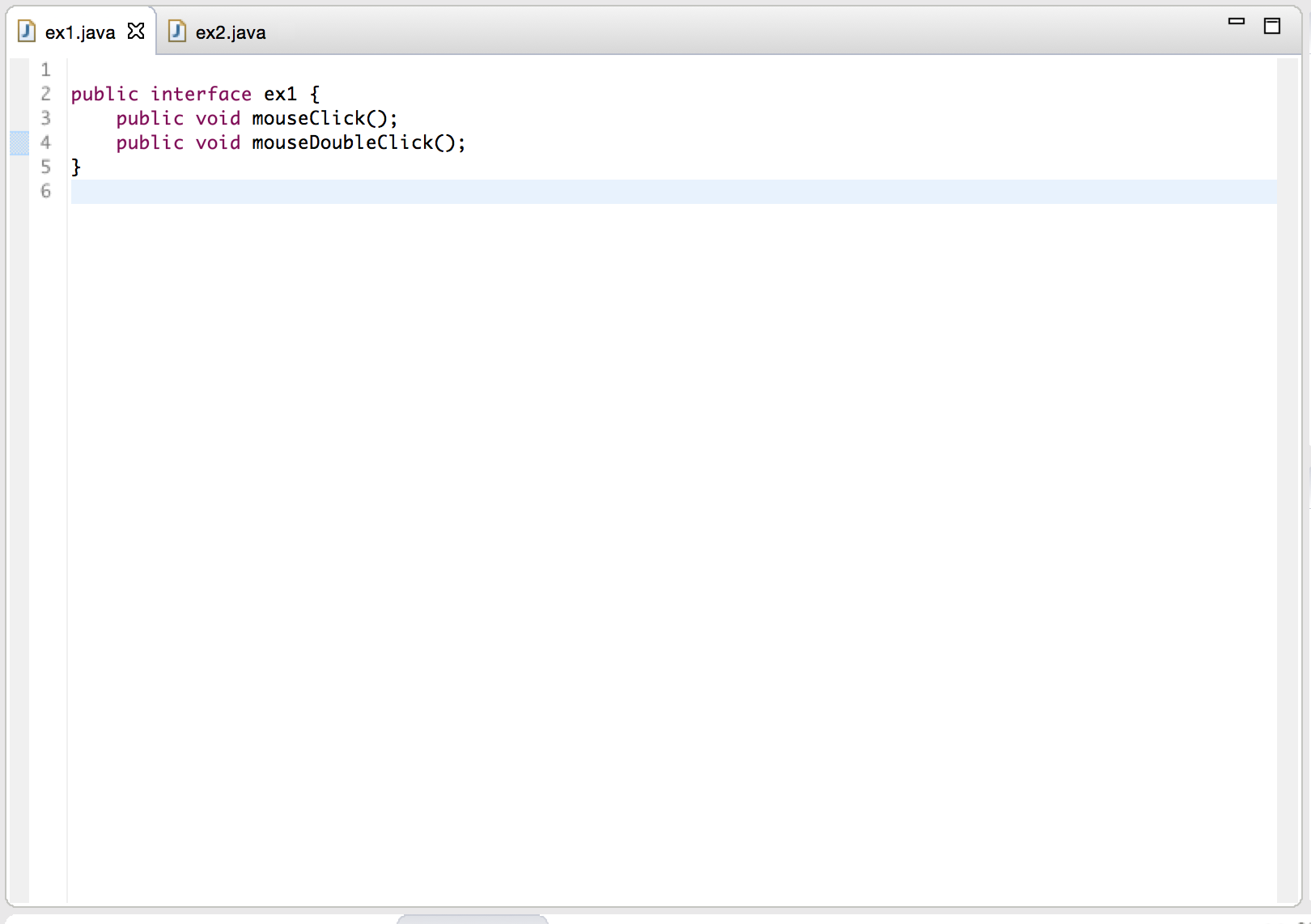Screen dimensions: 1311x924
Task: Click line number 1 in the gutter
Action: pos(46,70)
